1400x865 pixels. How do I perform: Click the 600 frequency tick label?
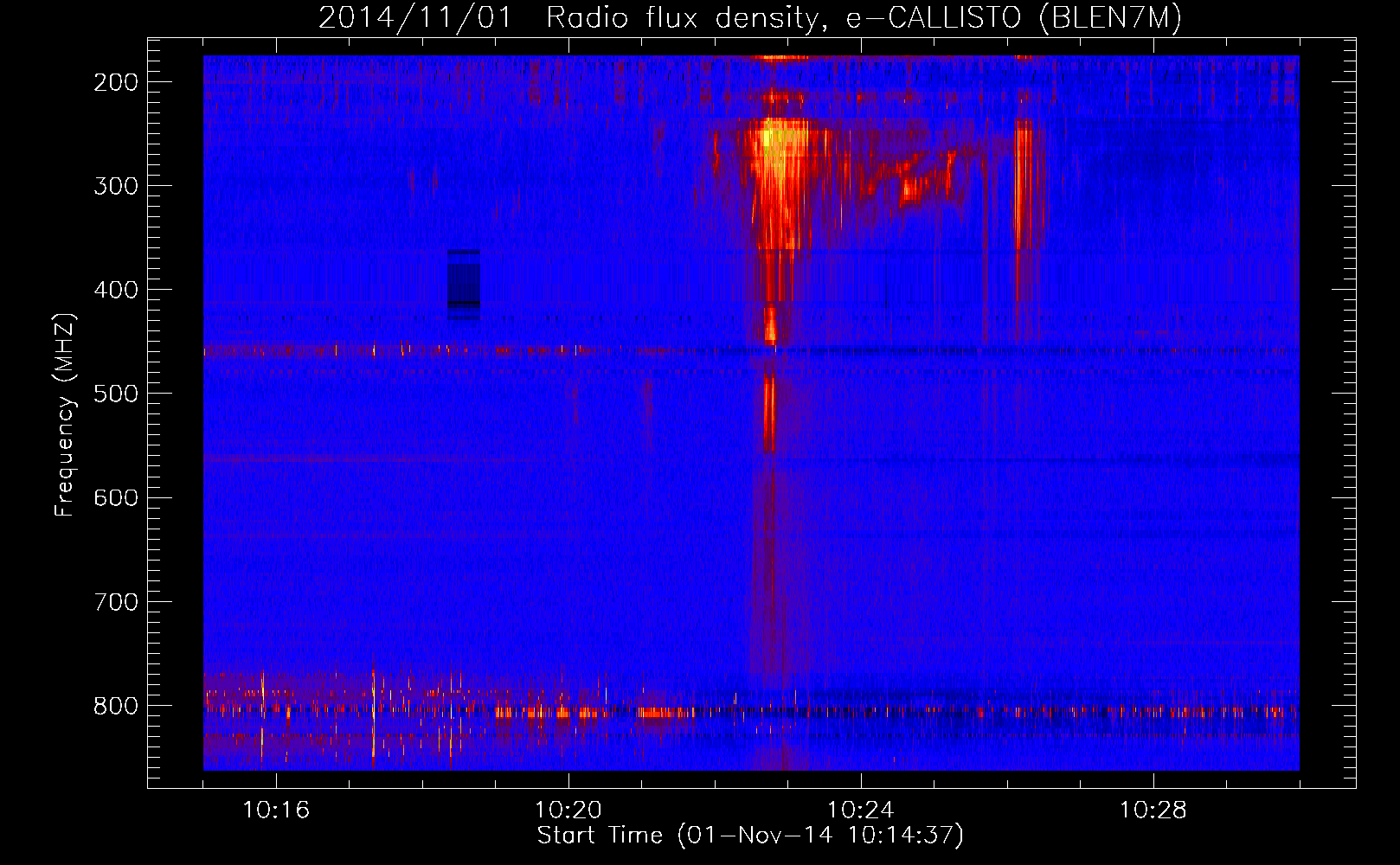(116, 497)
